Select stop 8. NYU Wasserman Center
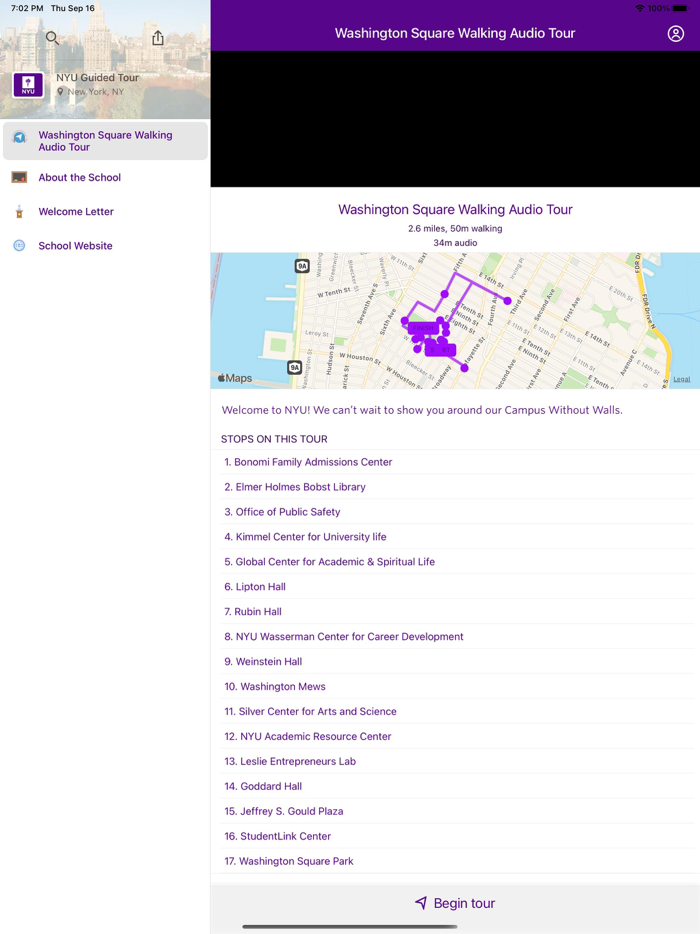Image resolution: width=700 pixels, height=934 pixels. point(455,637)
